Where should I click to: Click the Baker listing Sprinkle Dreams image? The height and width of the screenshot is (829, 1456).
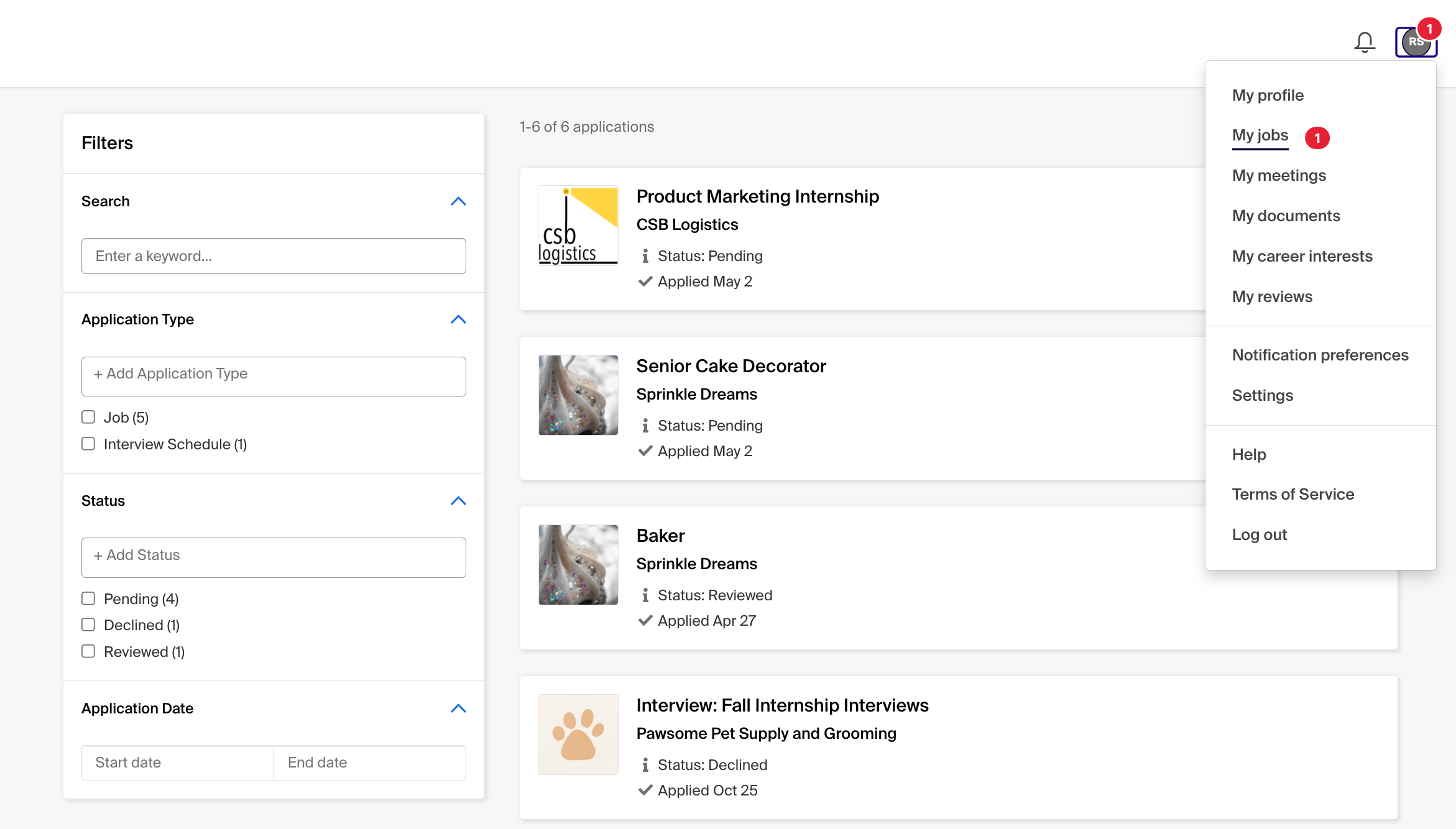click(x=578, y=564)
